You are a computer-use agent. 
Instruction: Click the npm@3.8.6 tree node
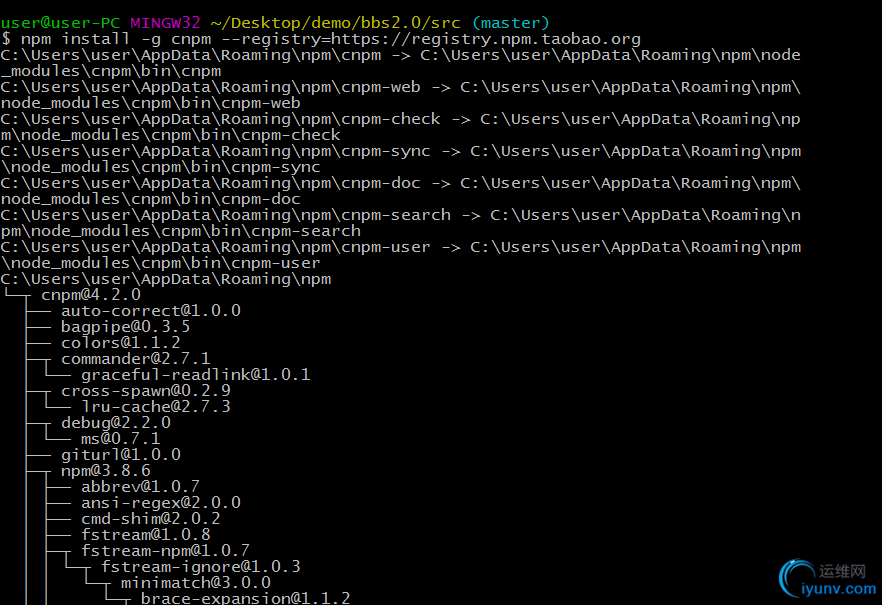point(105,471)
